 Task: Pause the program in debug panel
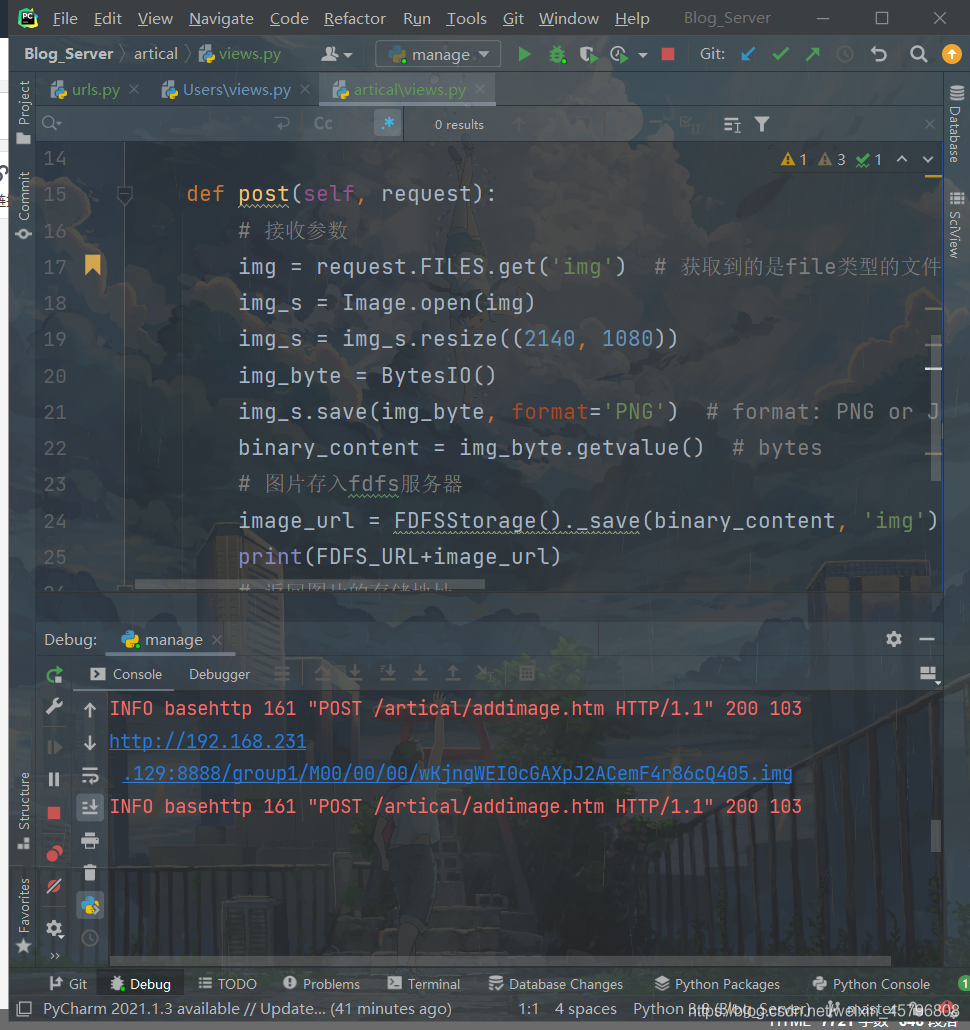tap(54, 779)
